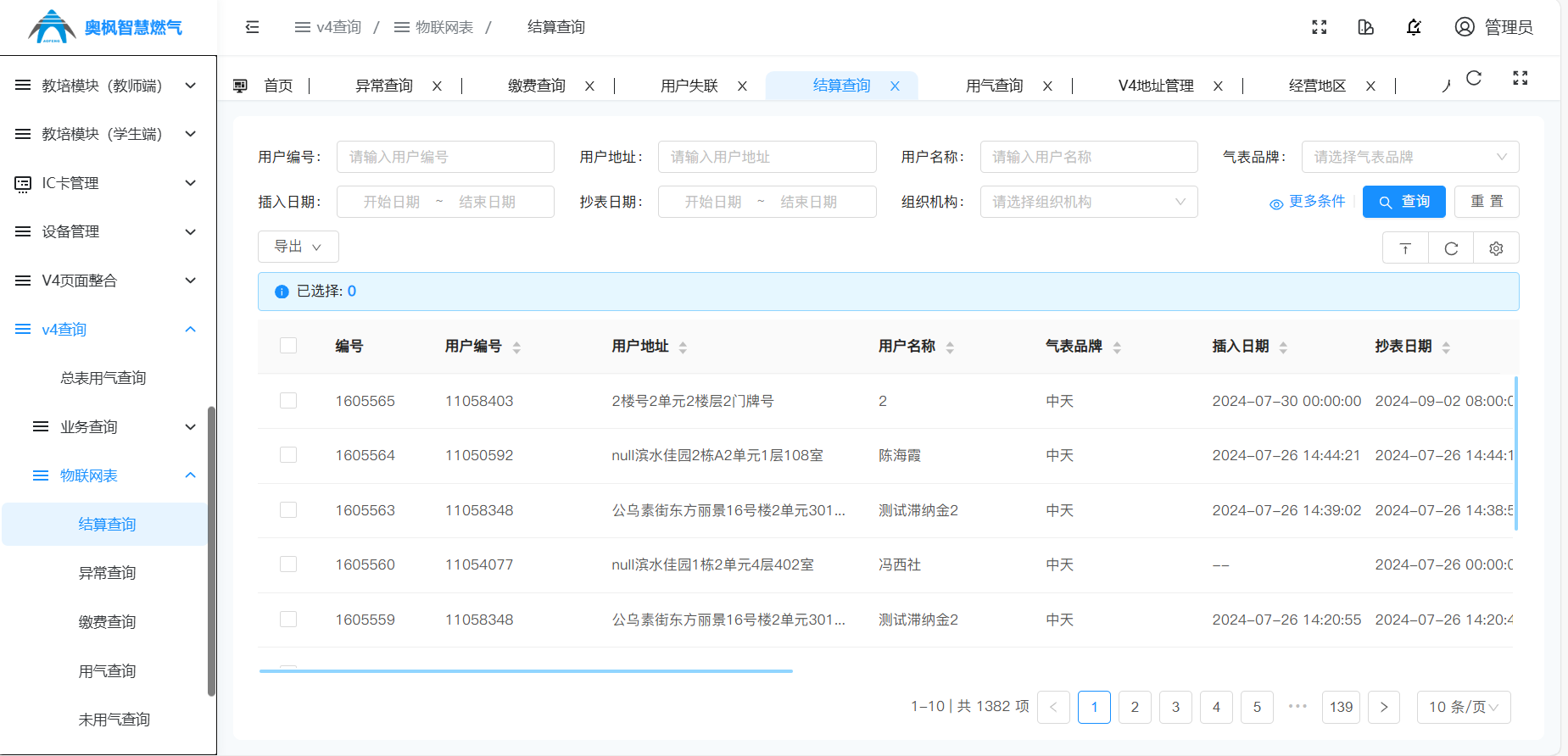Show 更多条件 link

point(1308,202)
